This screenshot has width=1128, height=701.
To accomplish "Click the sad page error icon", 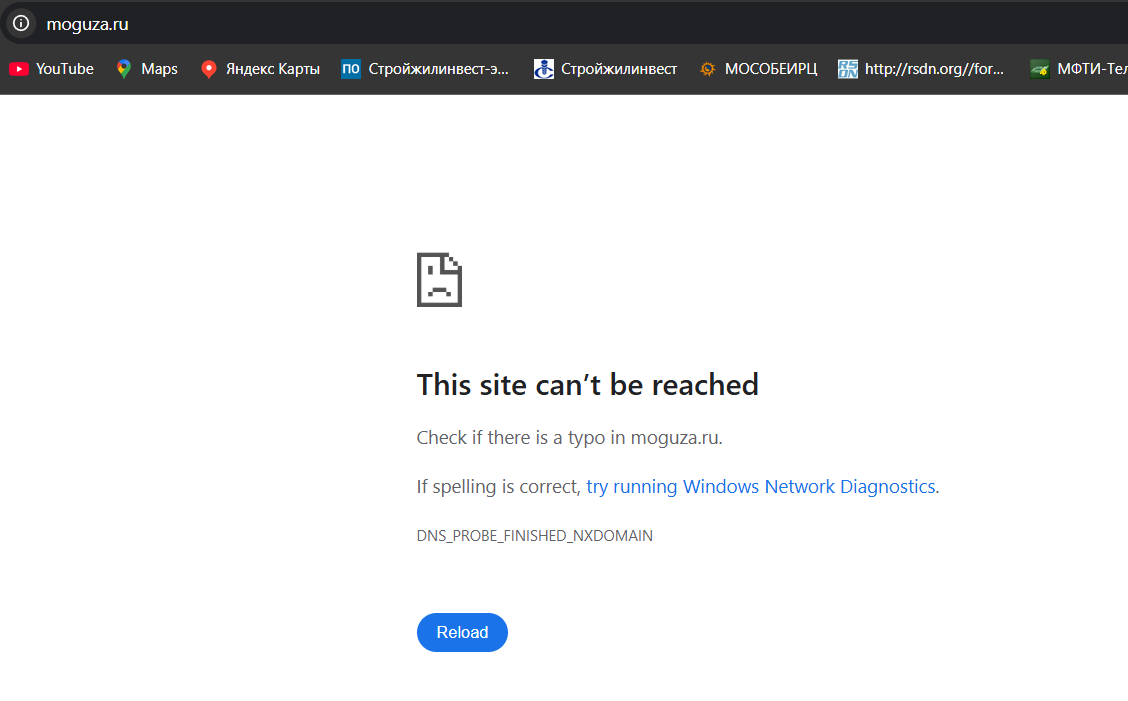I will click(x=439, y=279).
